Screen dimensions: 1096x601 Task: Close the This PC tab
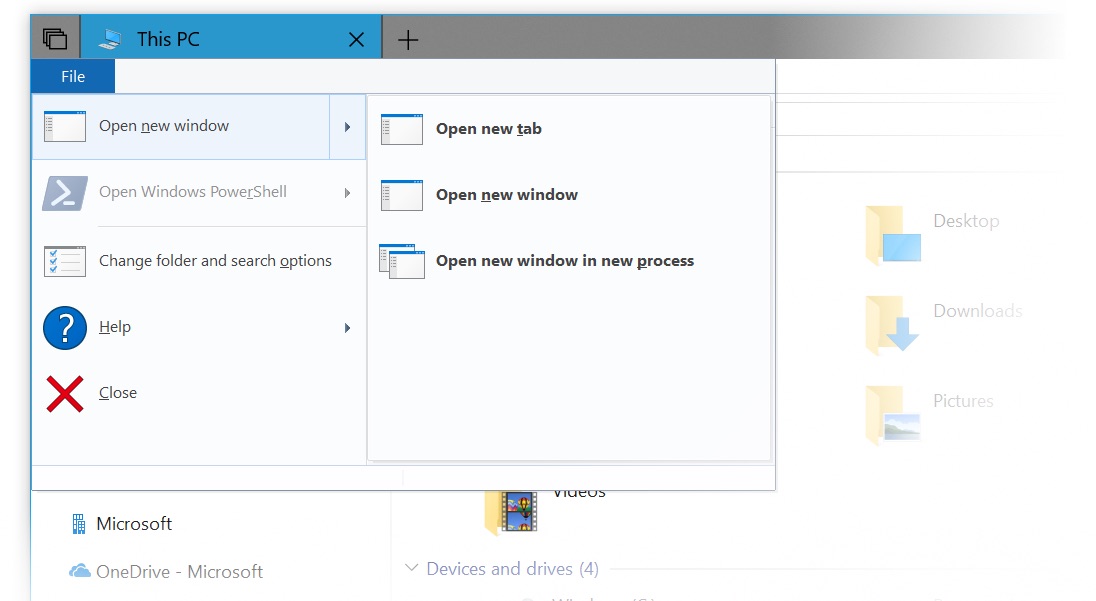356,40
